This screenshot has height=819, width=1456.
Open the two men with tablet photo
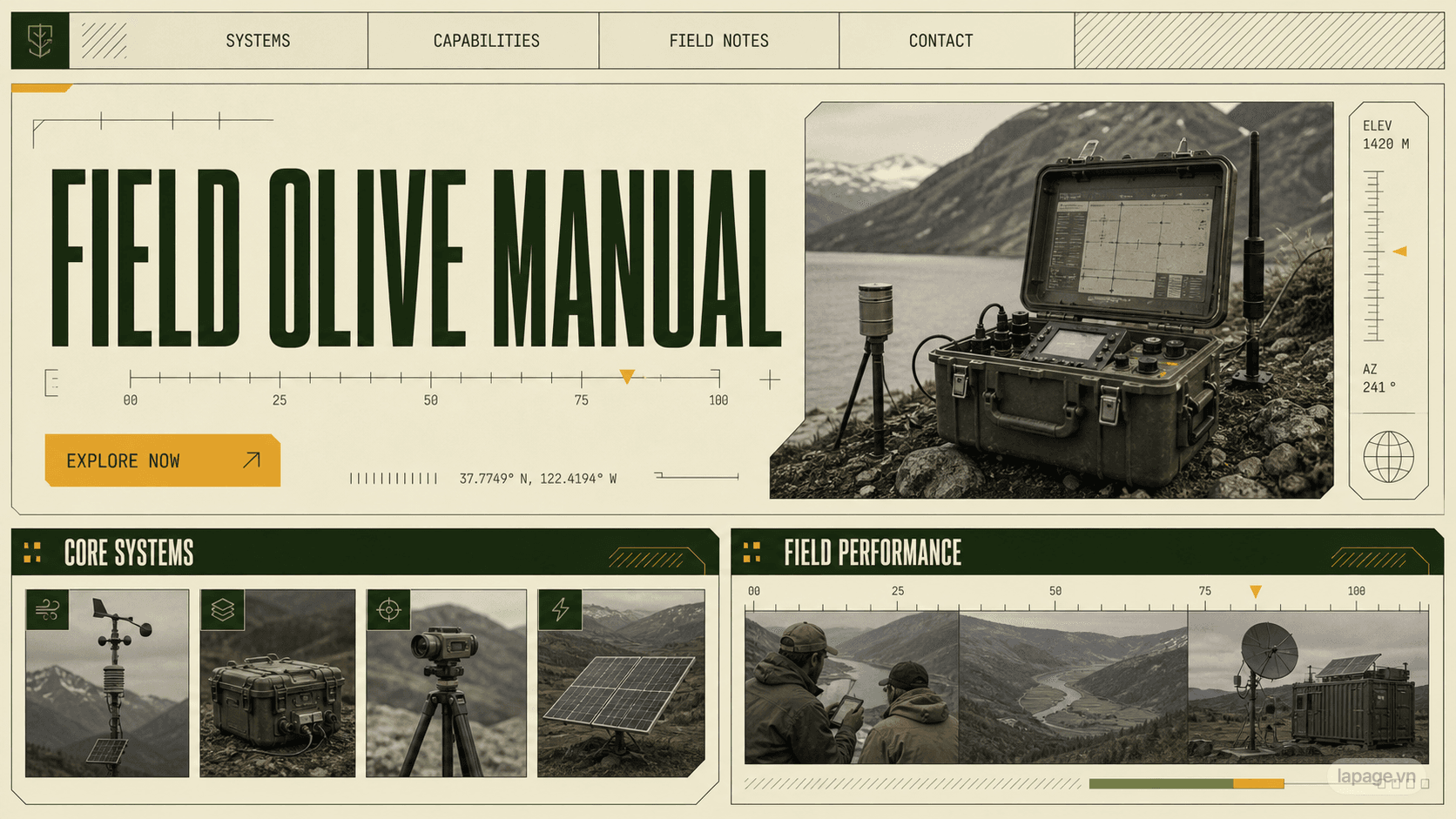[852, 688]
